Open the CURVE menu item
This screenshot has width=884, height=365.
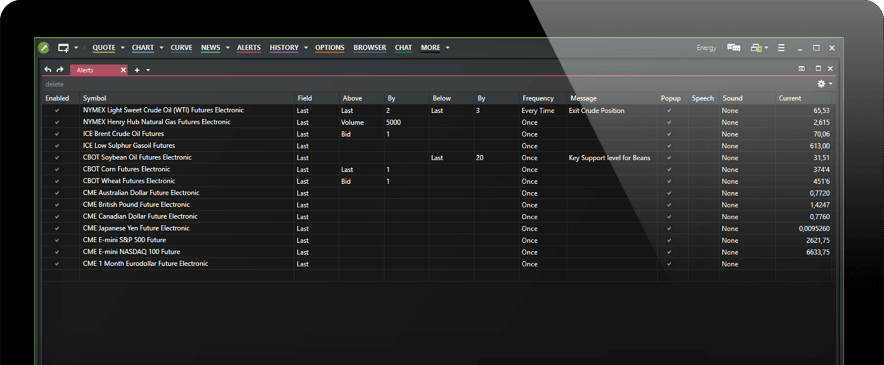[182, 48]
